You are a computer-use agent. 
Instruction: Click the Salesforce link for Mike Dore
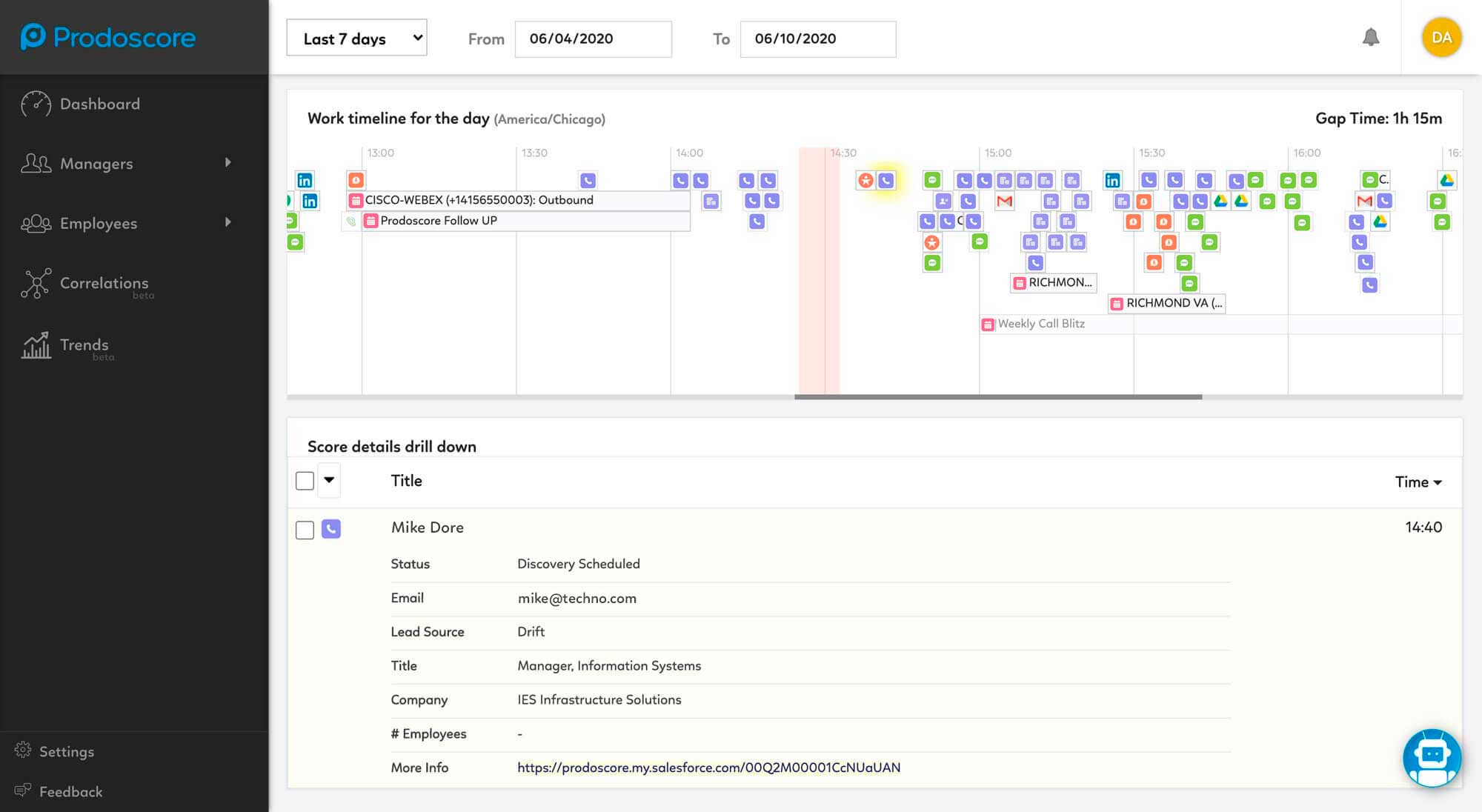[708, 767]
